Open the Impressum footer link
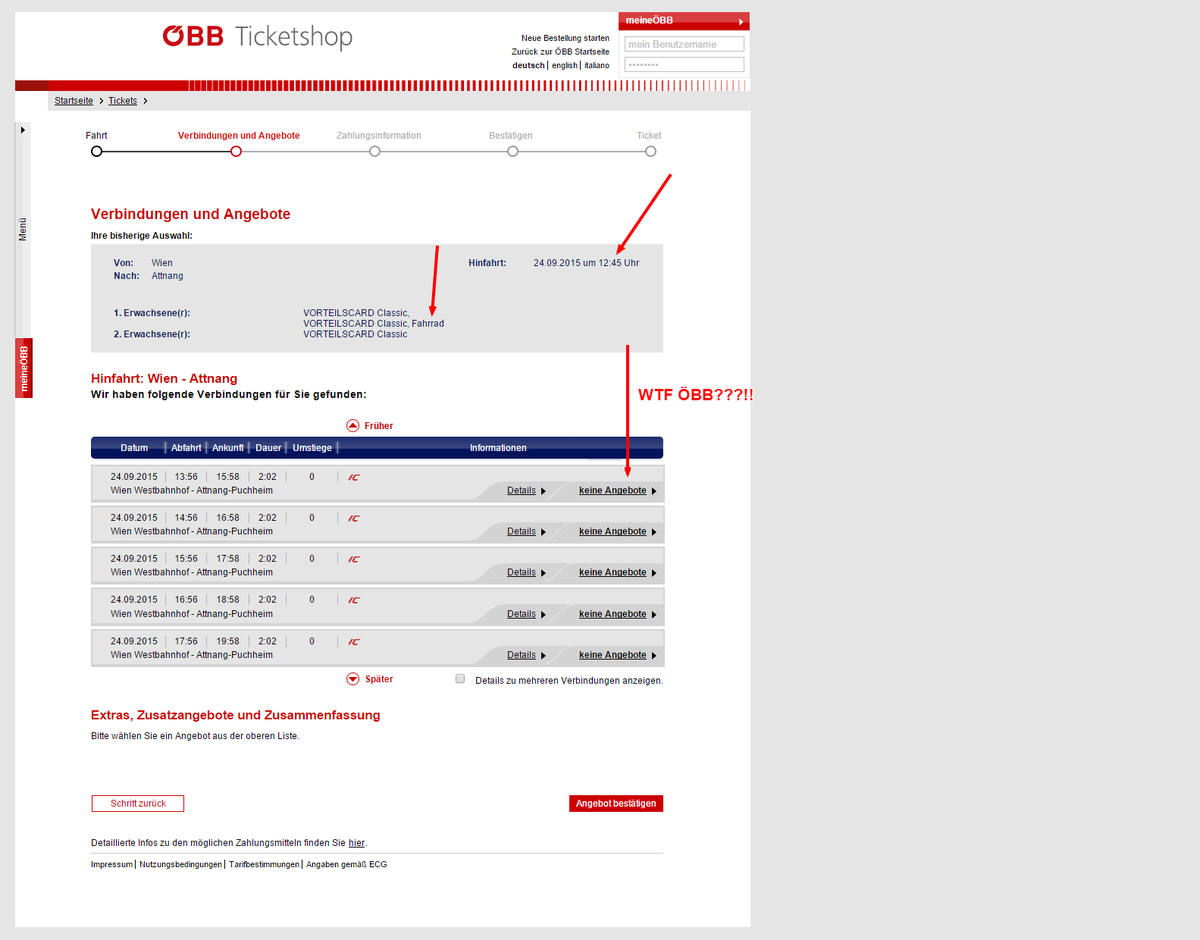This screenshot has height=940, width=1200. (x=111, y=864)
